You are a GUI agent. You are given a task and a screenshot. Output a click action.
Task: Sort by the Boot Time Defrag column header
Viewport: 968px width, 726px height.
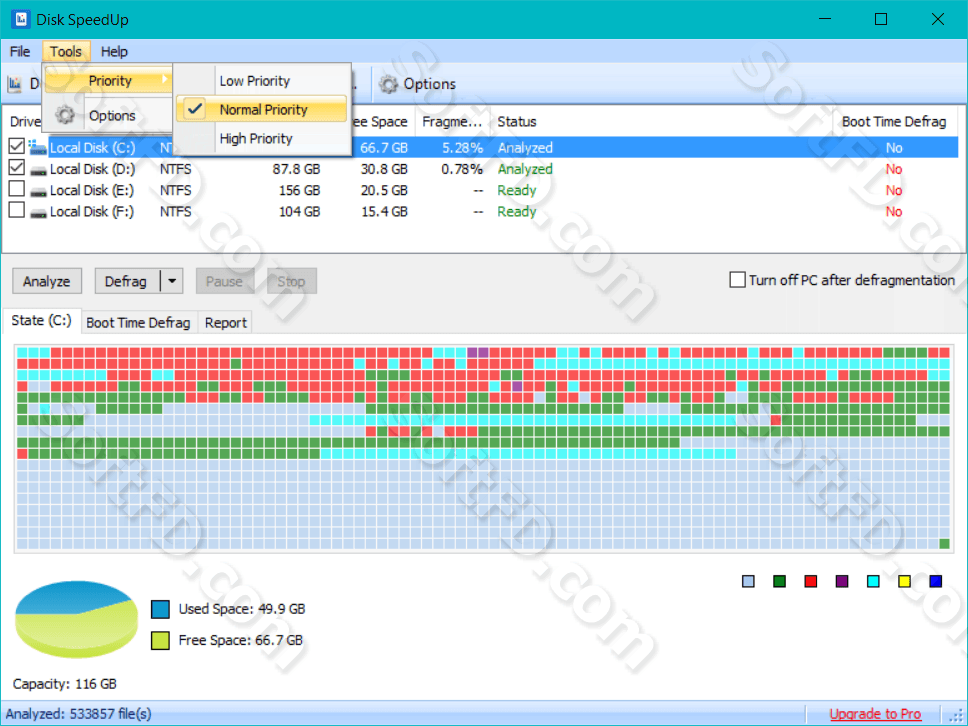894,122
